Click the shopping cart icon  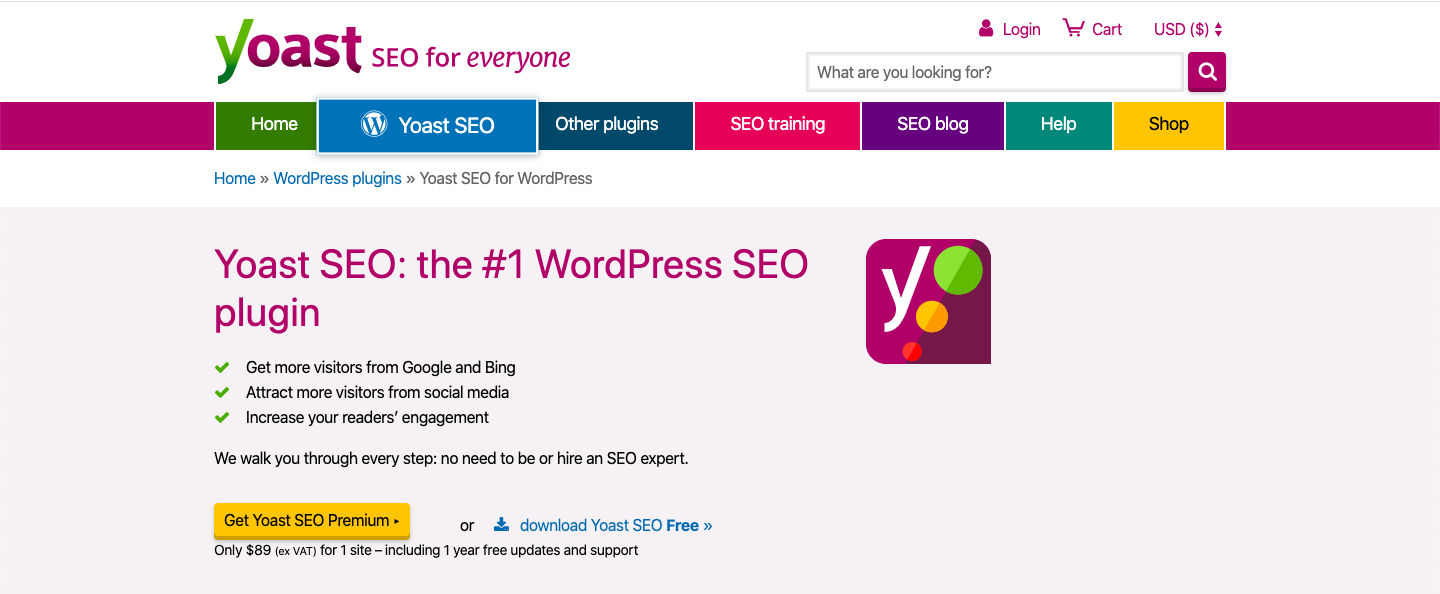point(1073,28)
